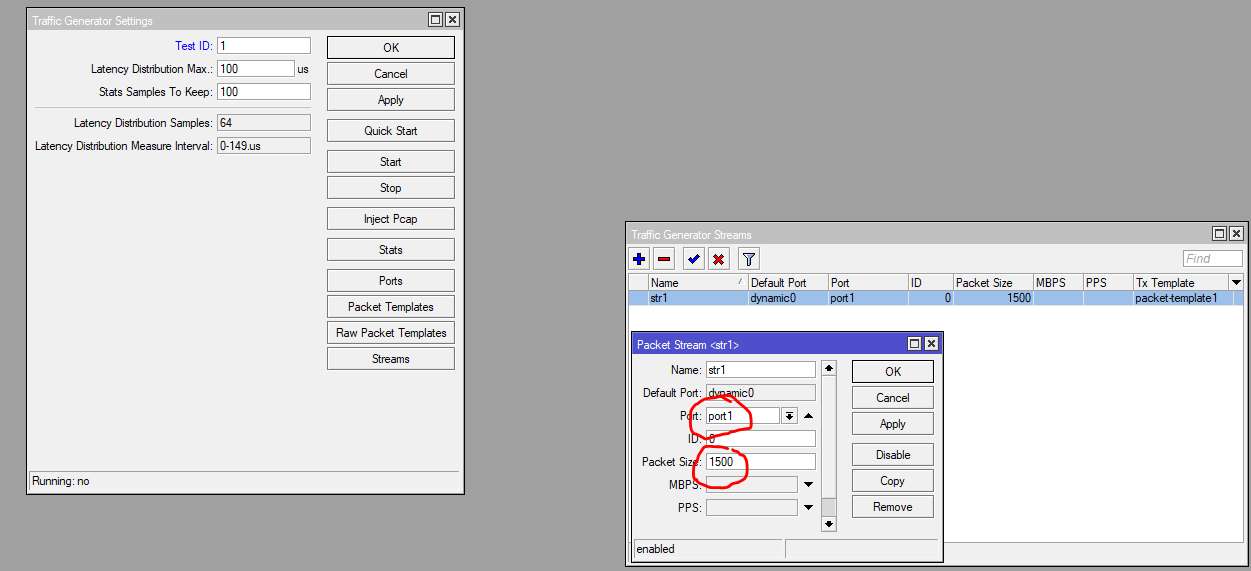Close Packet Stream str1 dialog

tap(931, 344)
